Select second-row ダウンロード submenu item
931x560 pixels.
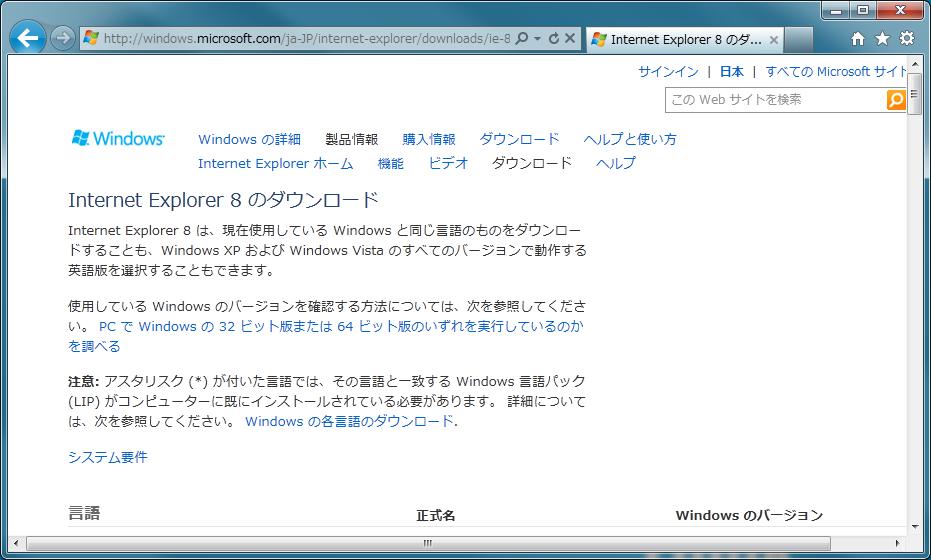click(532, 163)
